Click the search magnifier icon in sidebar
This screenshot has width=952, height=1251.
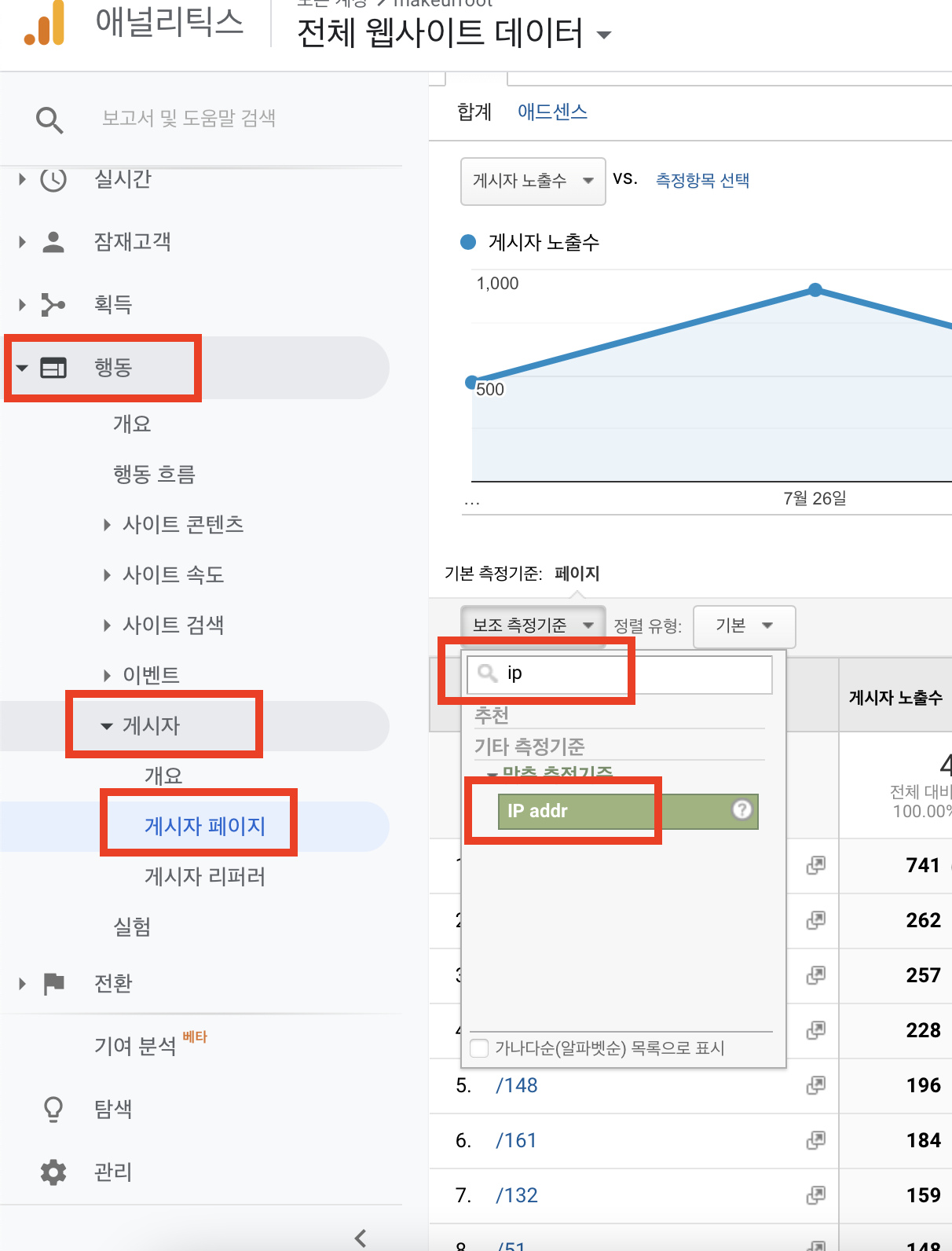click(x=49, y=120)
